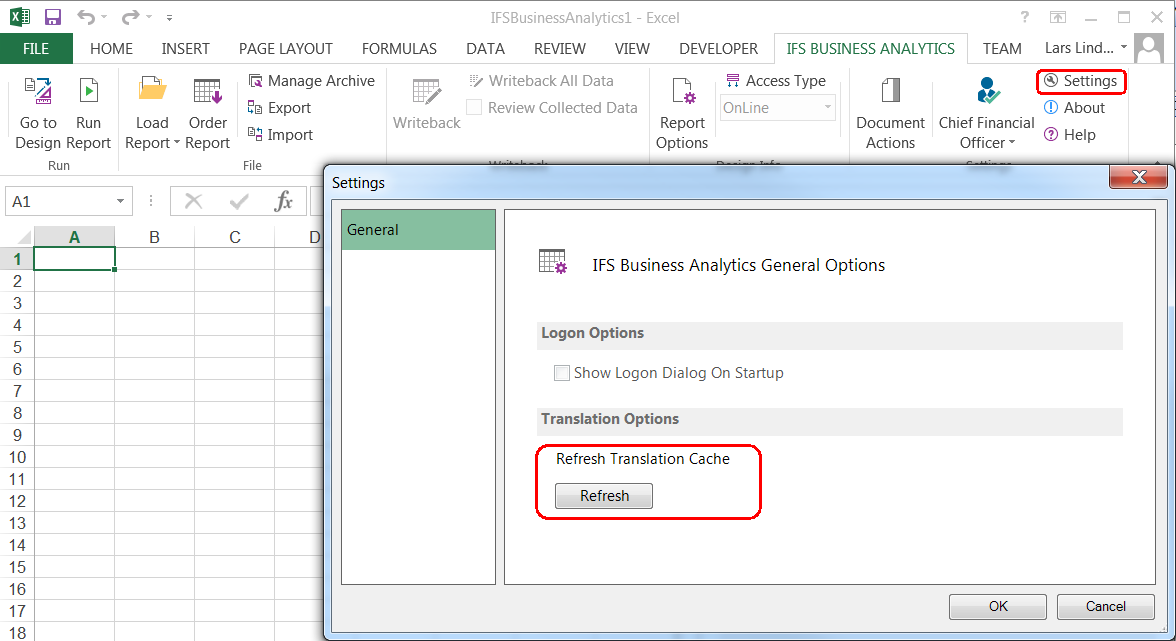Select General in the Settings sidebar

[x=418, y=230]
